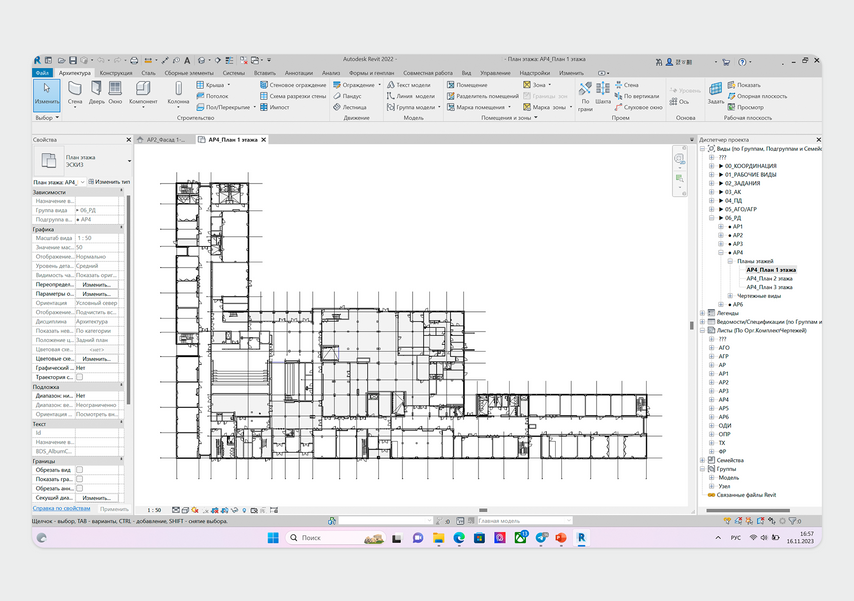Click the 1 : 50 view scale control
Viewport: 854px width, 601px height.
(154, 511)
